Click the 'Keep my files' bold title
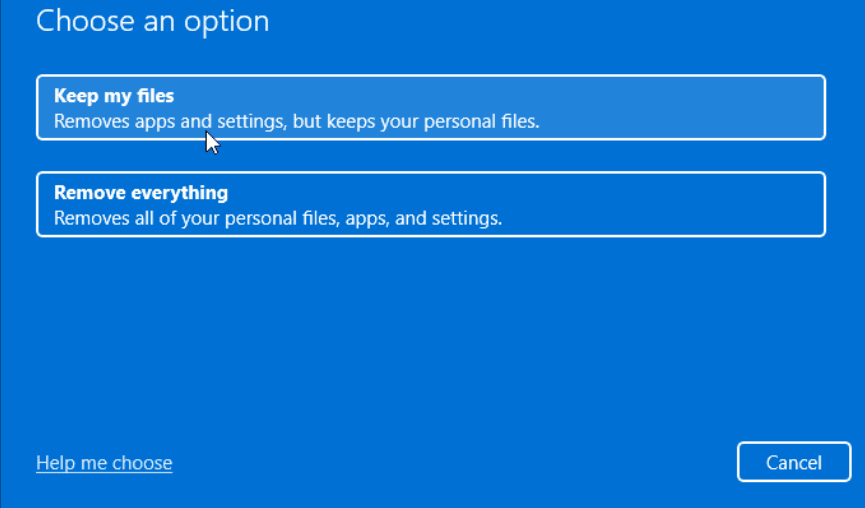 (114, 96)
